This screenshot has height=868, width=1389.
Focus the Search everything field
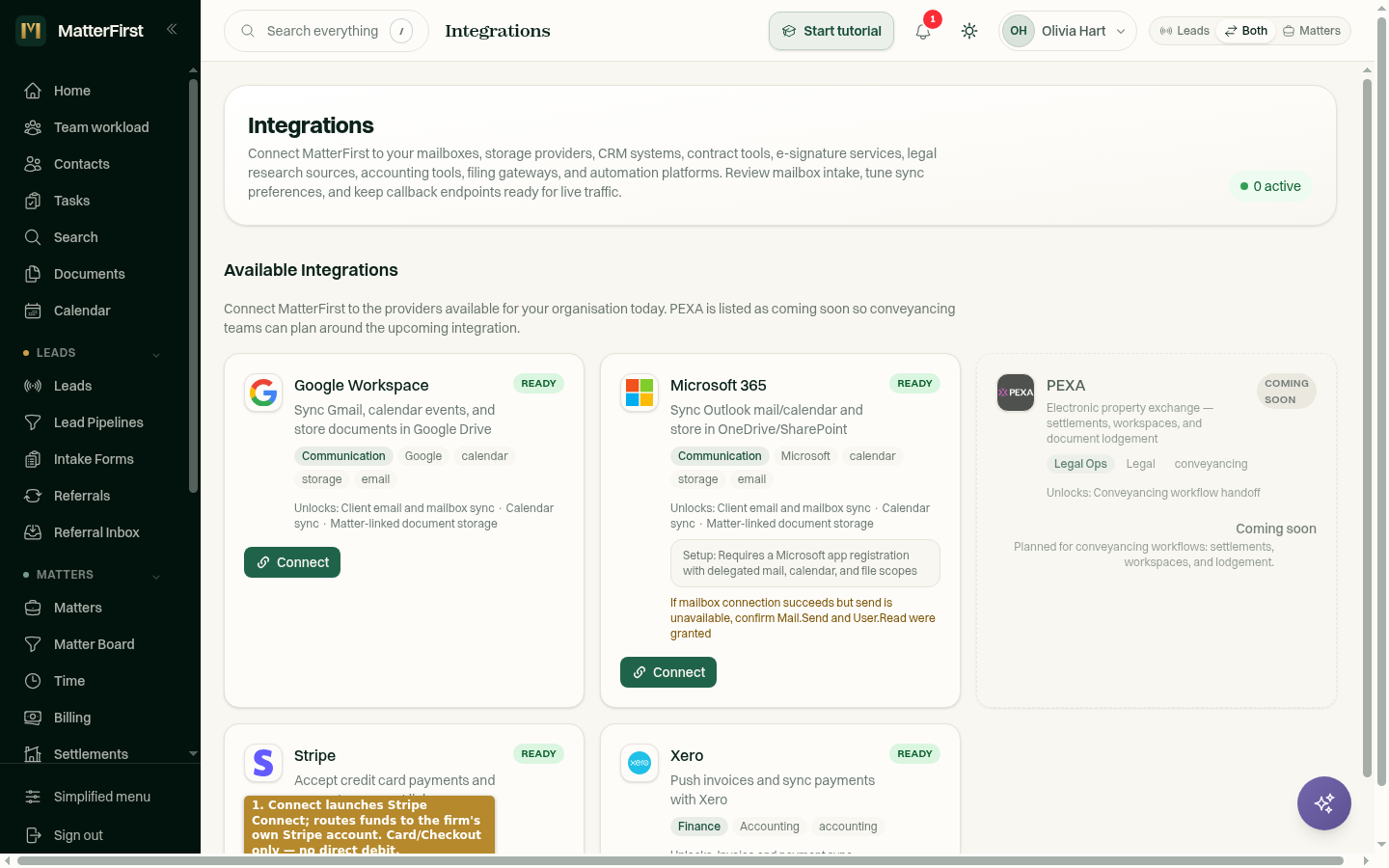326,31
